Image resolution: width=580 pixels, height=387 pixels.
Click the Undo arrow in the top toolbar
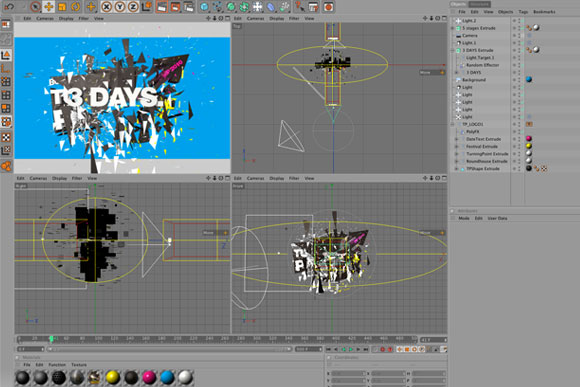[9, 6]
